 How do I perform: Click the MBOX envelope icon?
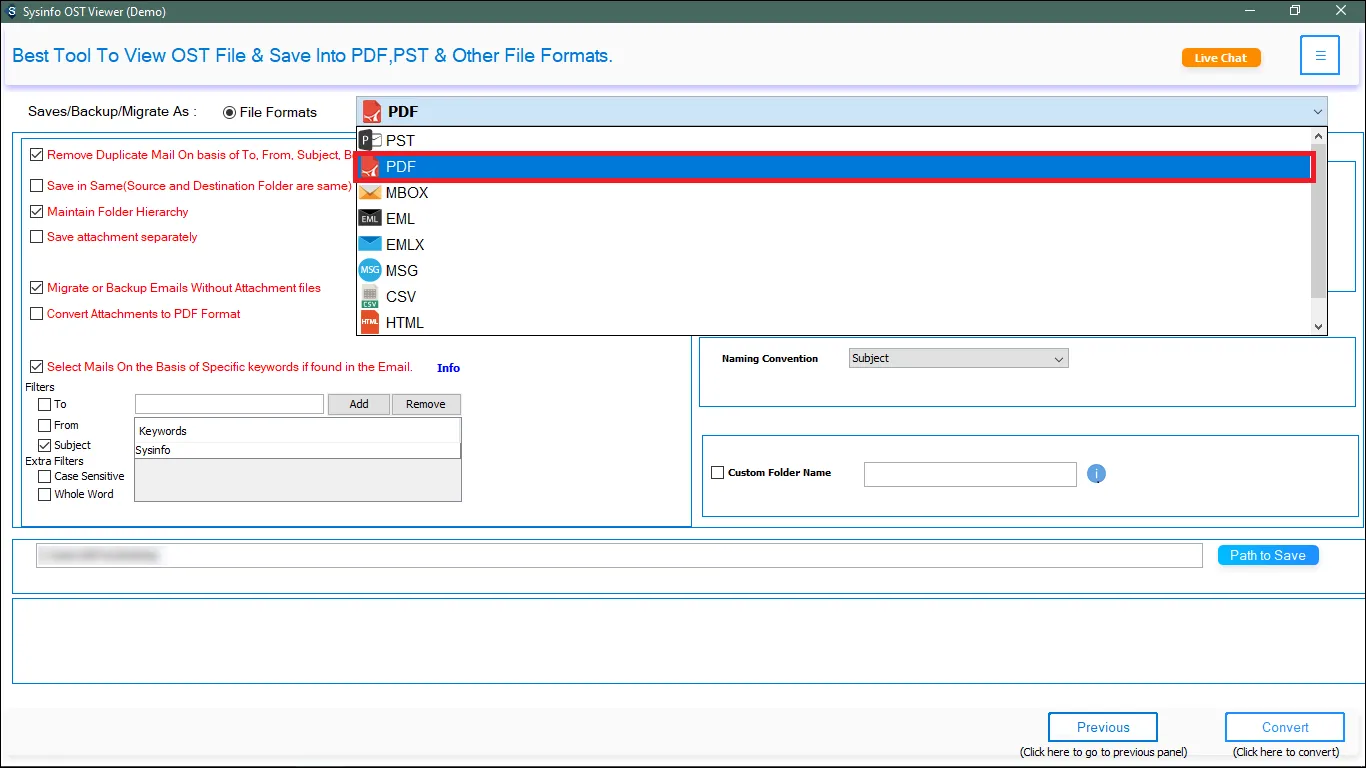coord(370,193)
